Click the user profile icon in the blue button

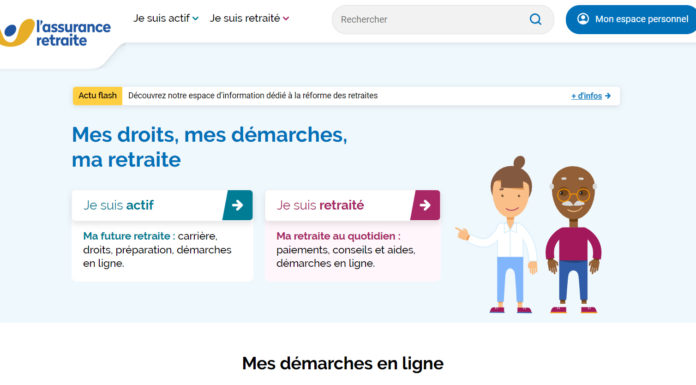(x=583, y=19)
